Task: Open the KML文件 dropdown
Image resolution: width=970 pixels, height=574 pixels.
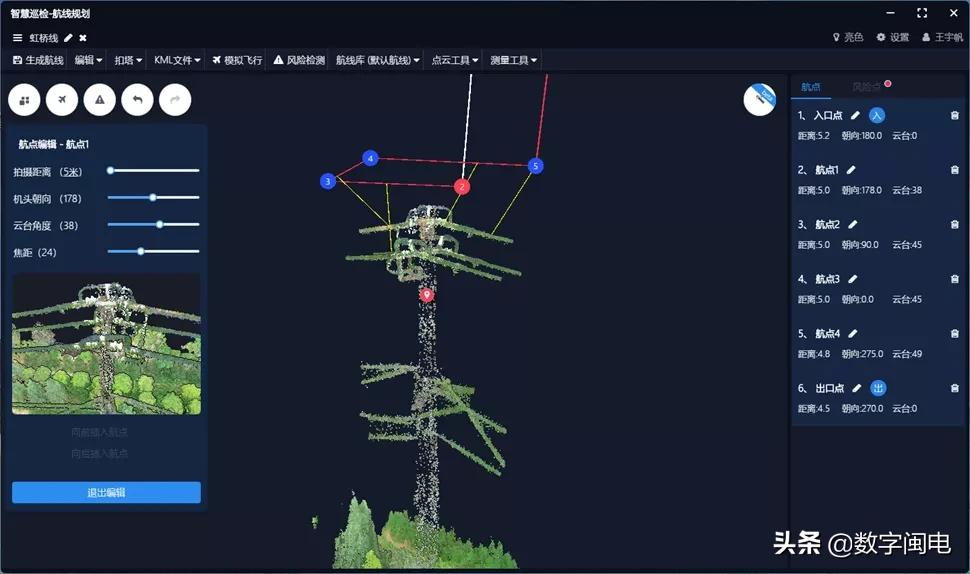Action: [x=177, y=60]
